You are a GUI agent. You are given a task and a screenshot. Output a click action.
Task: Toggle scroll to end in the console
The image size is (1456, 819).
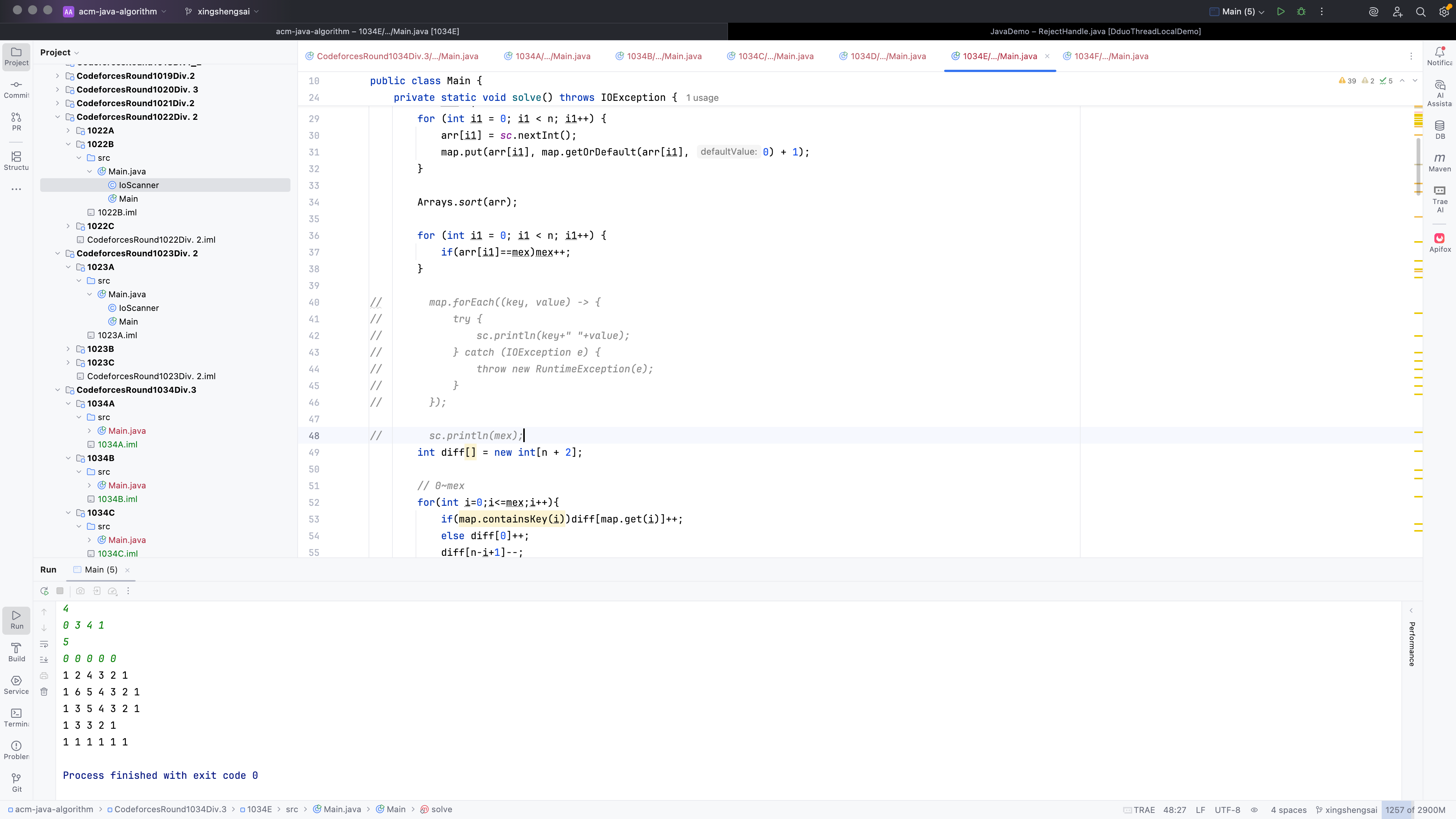pos(44,660)
